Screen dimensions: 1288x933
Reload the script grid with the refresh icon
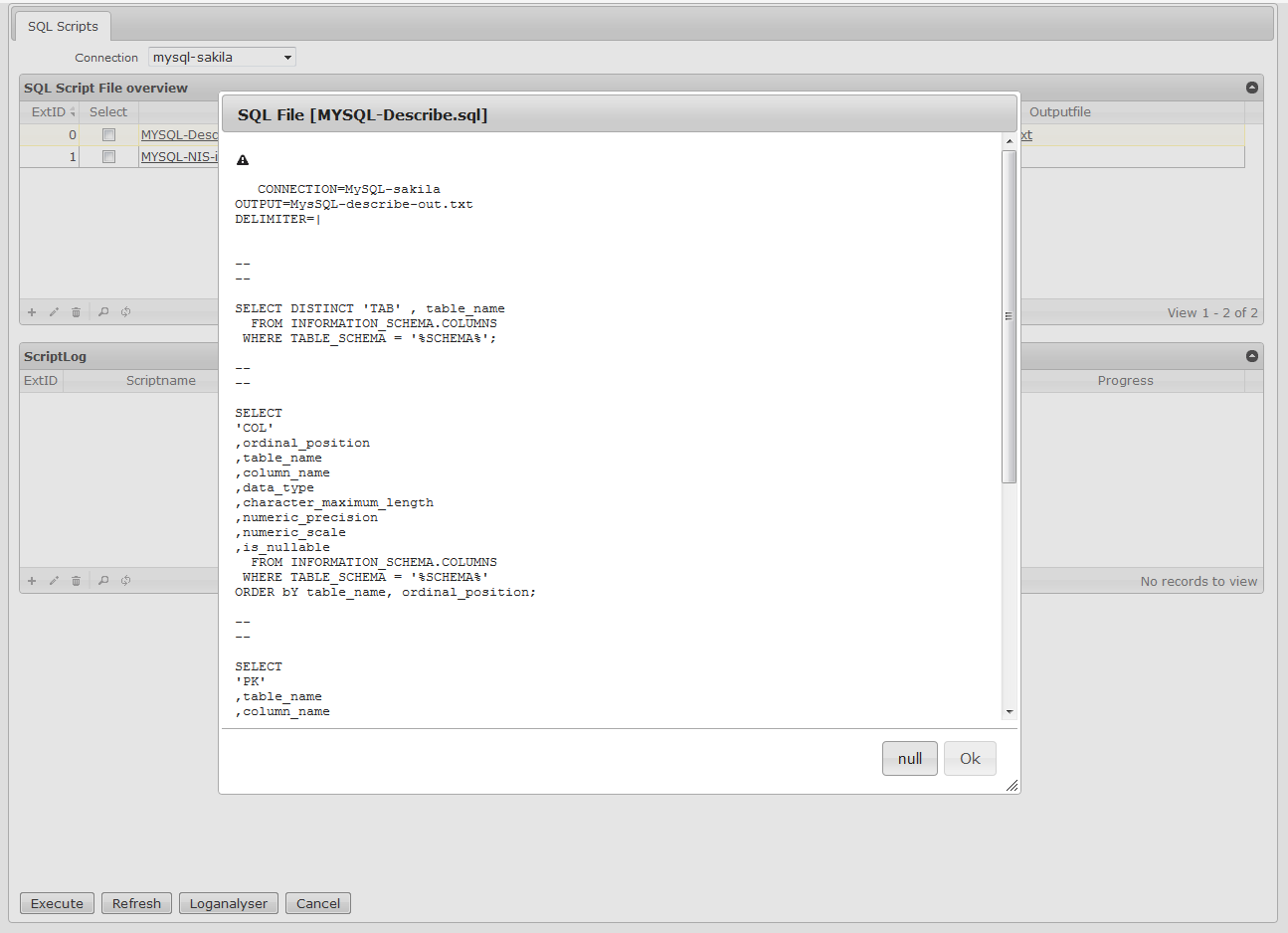pos(125,311)
